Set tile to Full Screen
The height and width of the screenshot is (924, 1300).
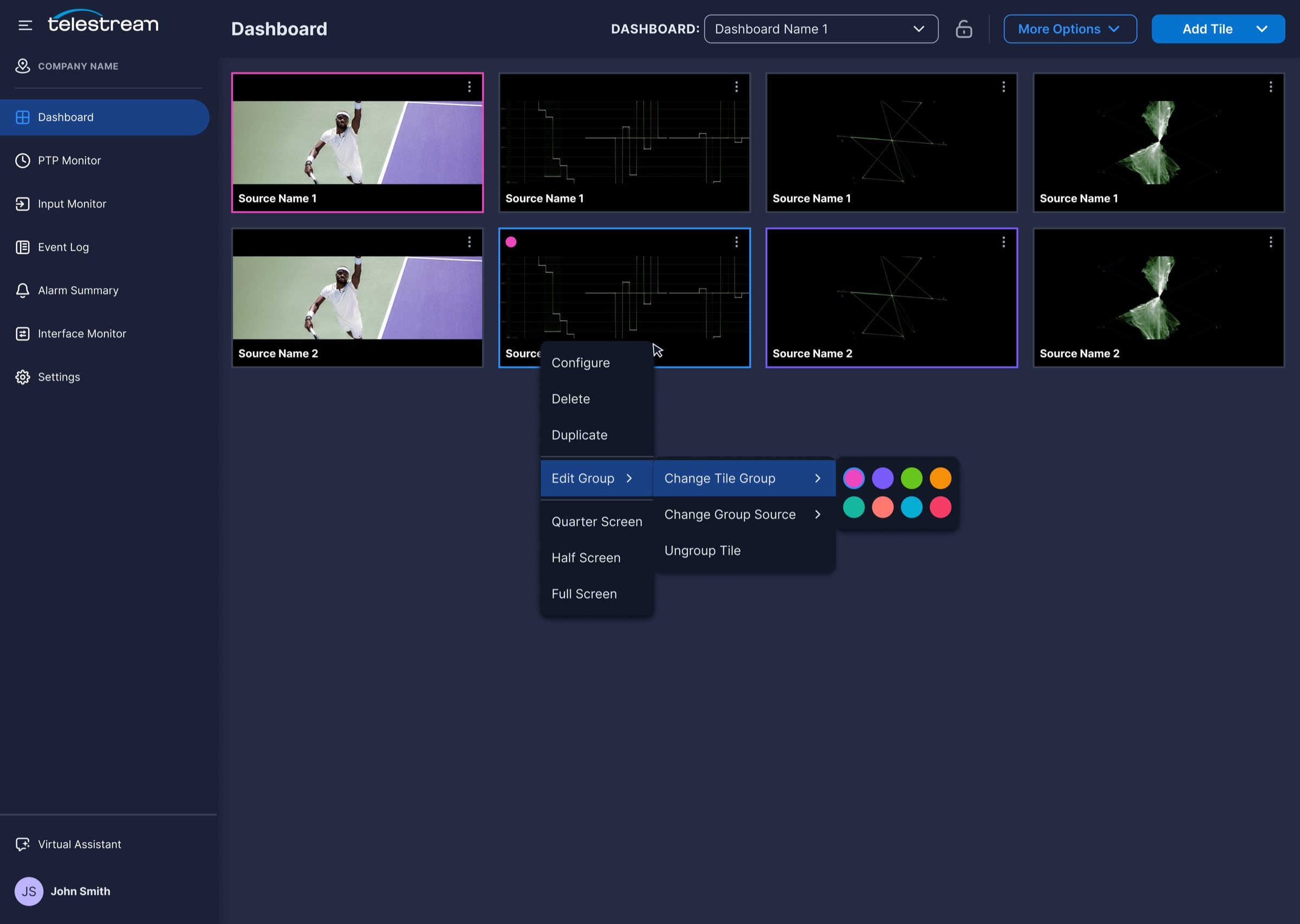[x=597, y=594]
